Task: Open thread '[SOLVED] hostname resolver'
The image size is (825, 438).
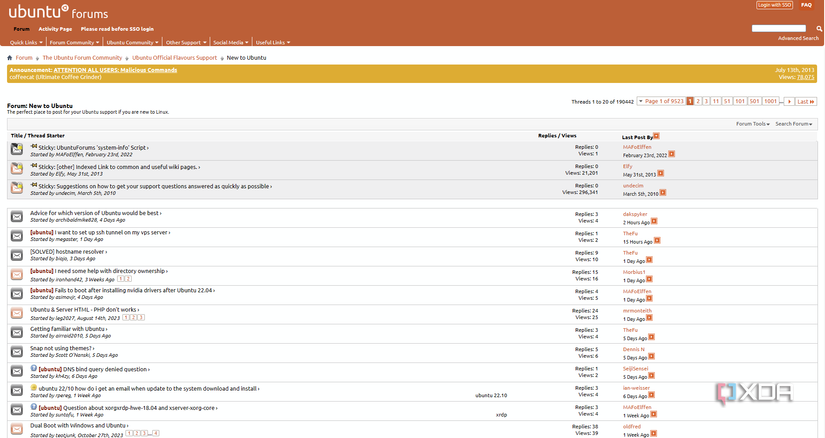Action: [x=67, y=252]
